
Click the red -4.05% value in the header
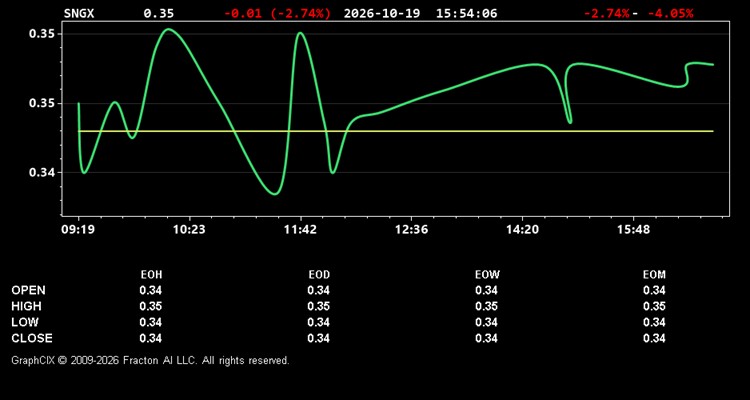point(670,13)
